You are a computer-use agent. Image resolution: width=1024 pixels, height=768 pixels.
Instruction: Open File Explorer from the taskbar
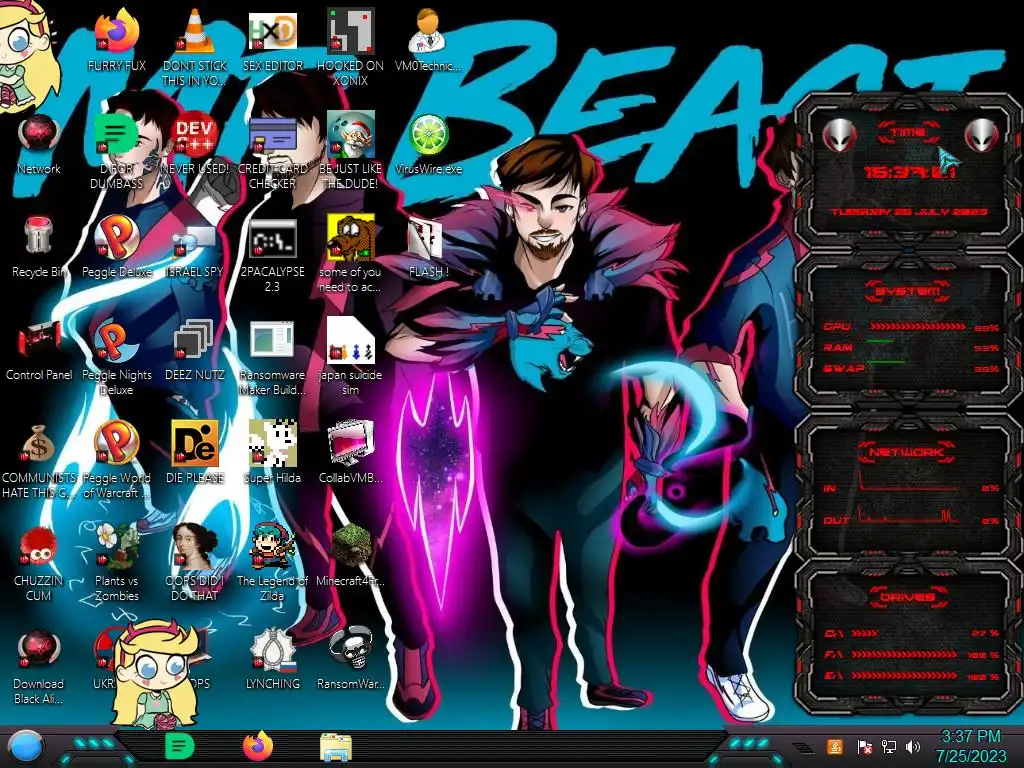336,747
